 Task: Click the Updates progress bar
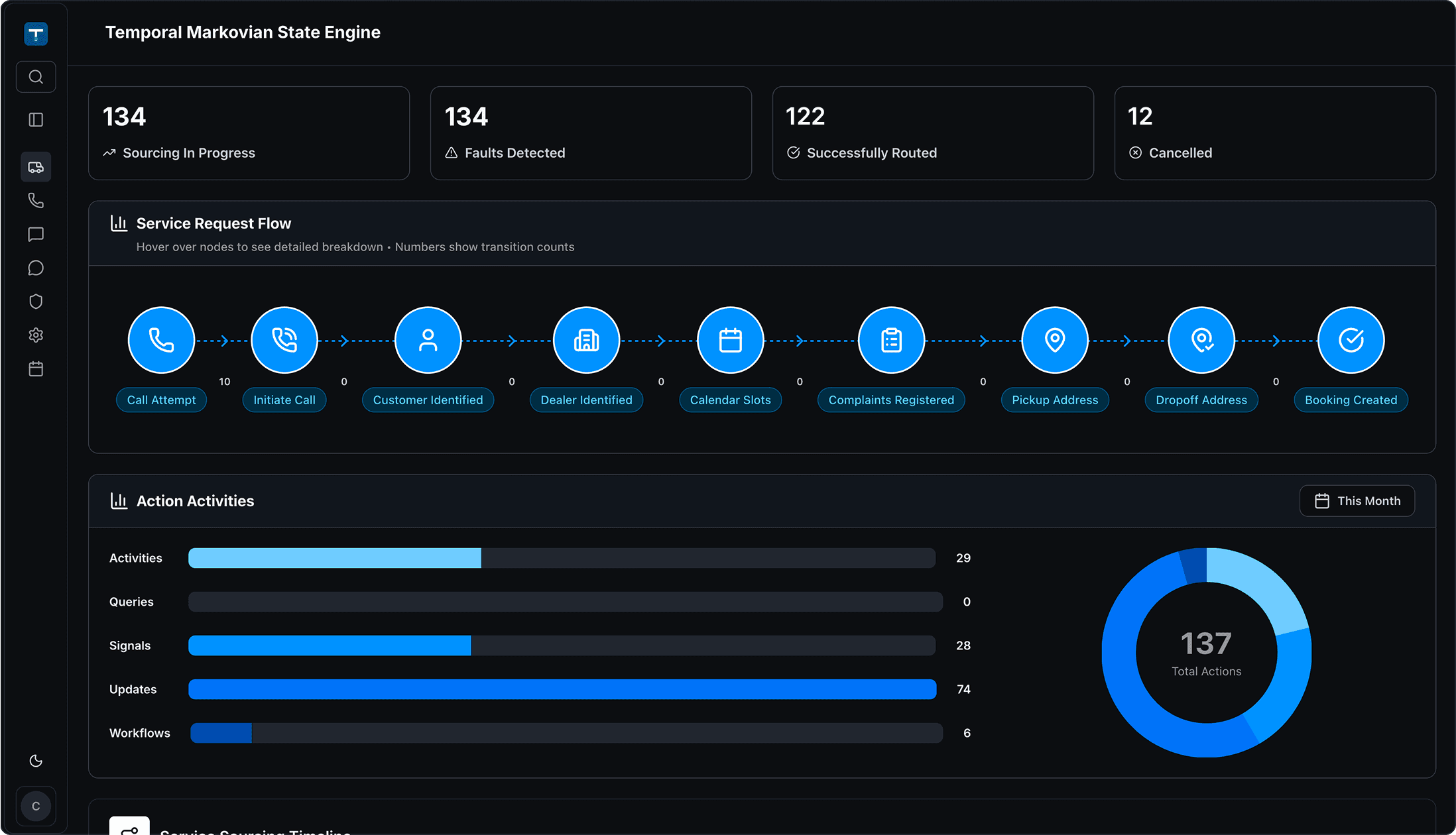point(562,689)
